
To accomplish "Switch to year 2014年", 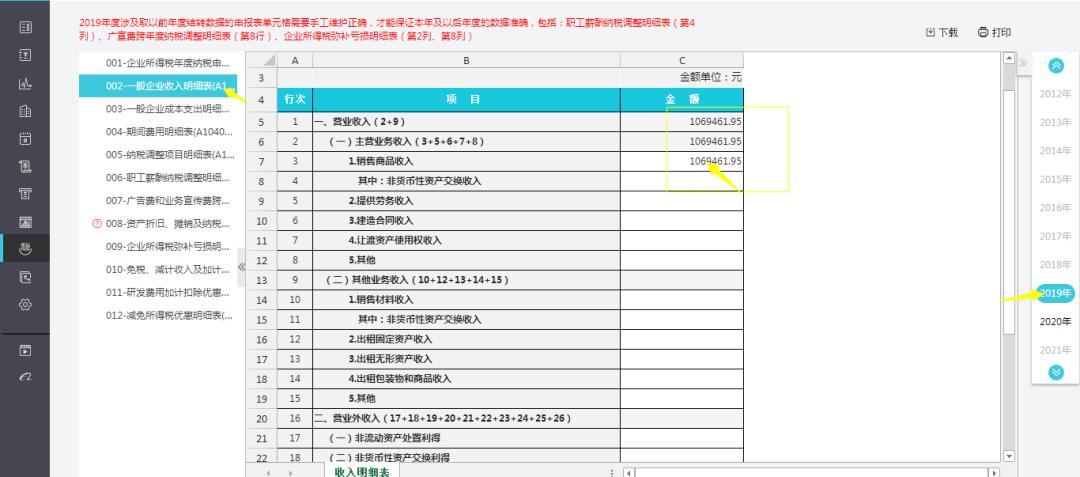I will pos(1055,151).
